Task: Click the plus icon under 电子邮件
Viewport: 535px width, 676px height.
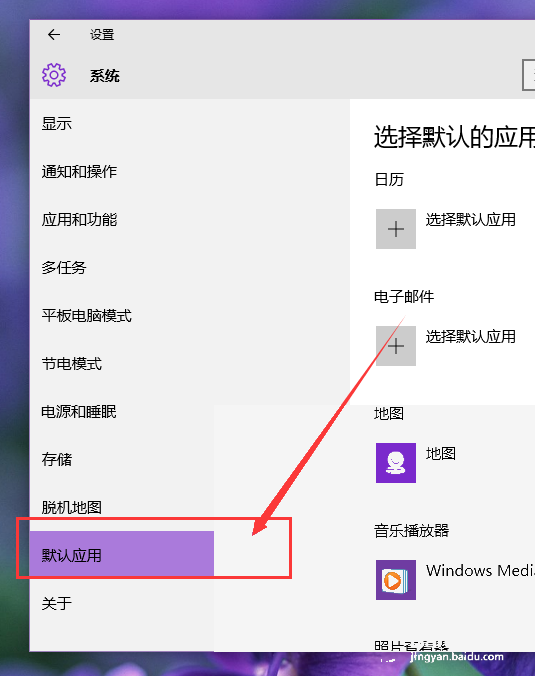Action: click(x=396, y=346)
